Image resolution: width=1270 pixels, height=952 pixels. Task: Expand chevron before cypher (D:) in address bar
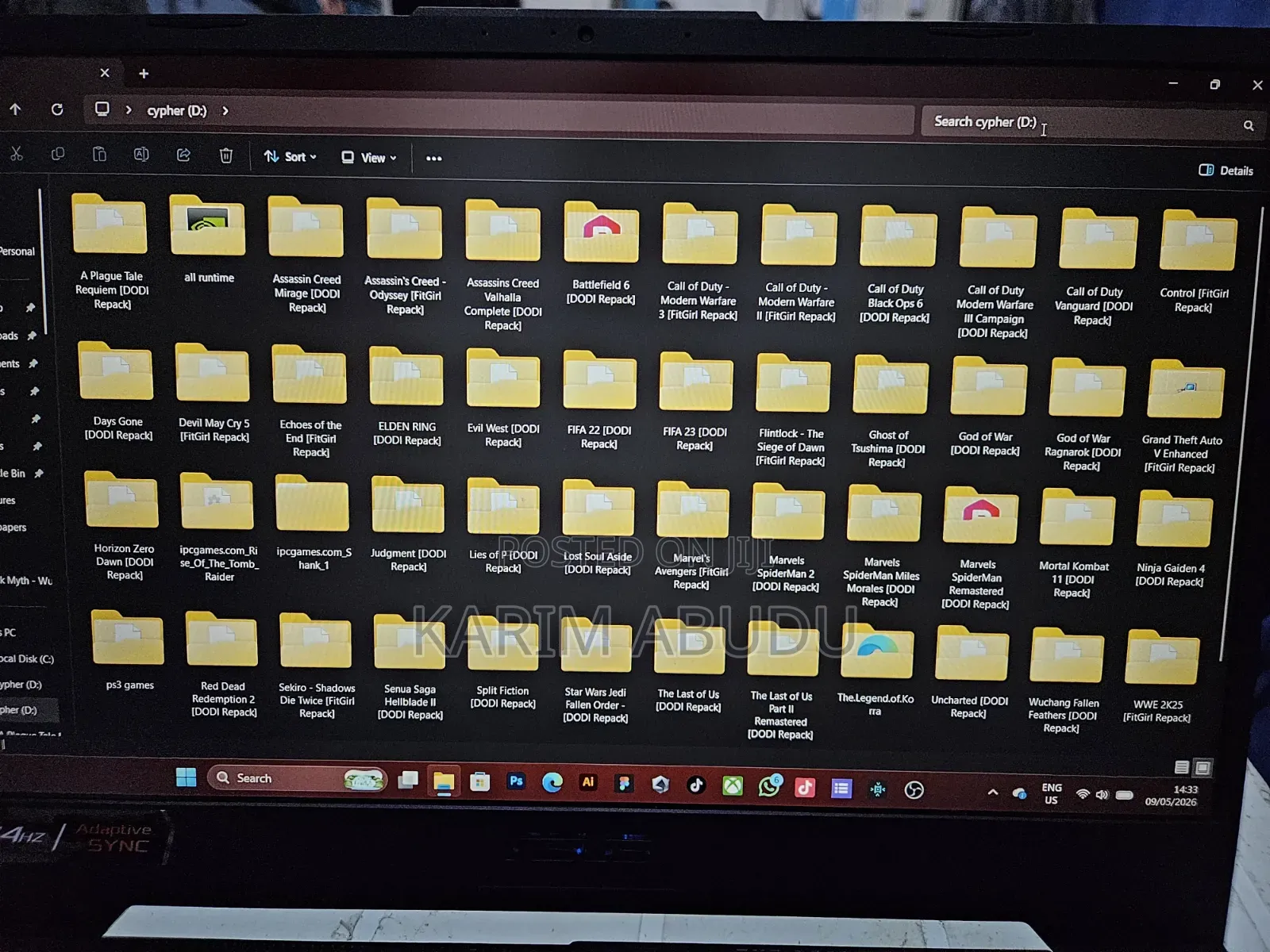pos(129,110)
